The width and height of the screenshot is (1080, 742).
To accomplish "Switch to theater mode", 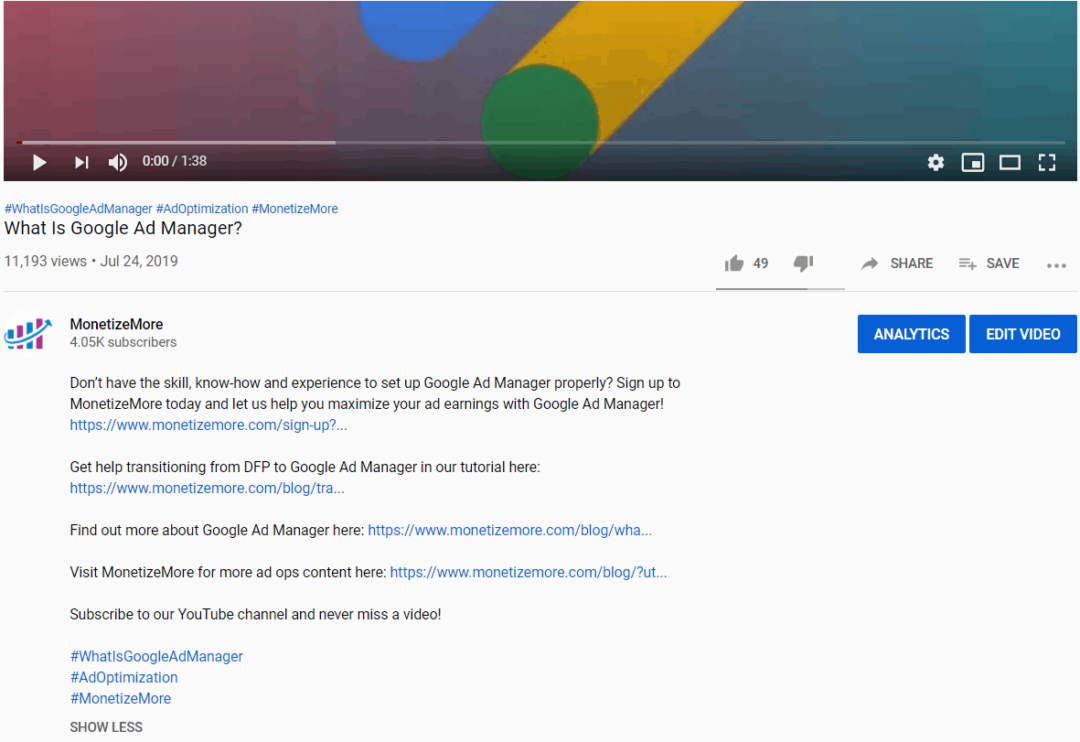I will click(1009, 161).
